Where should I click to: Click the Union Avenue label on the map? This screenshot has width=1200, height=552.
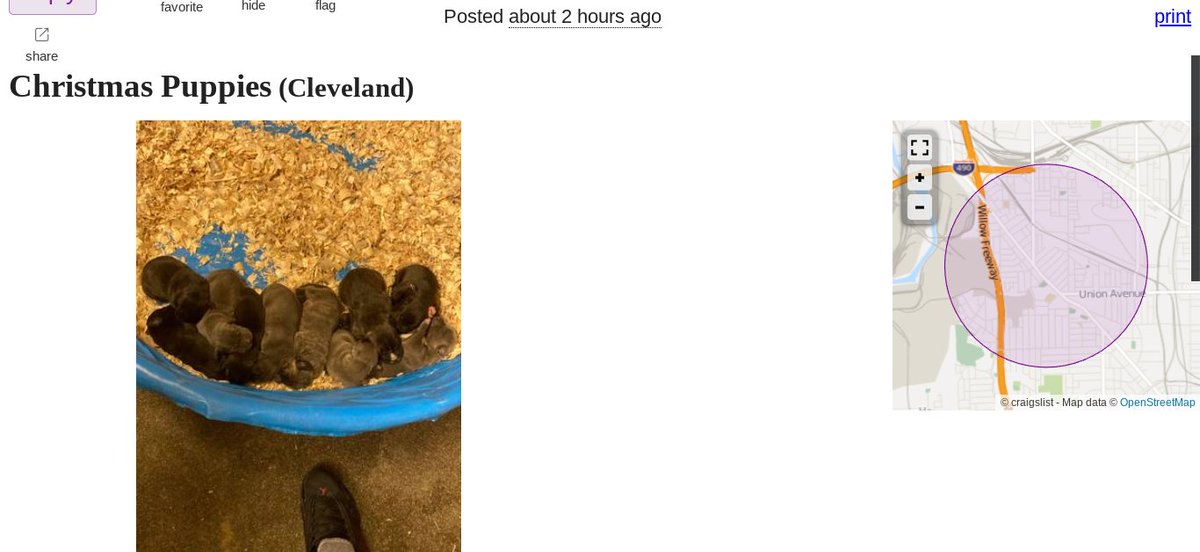coord(1112,294)
